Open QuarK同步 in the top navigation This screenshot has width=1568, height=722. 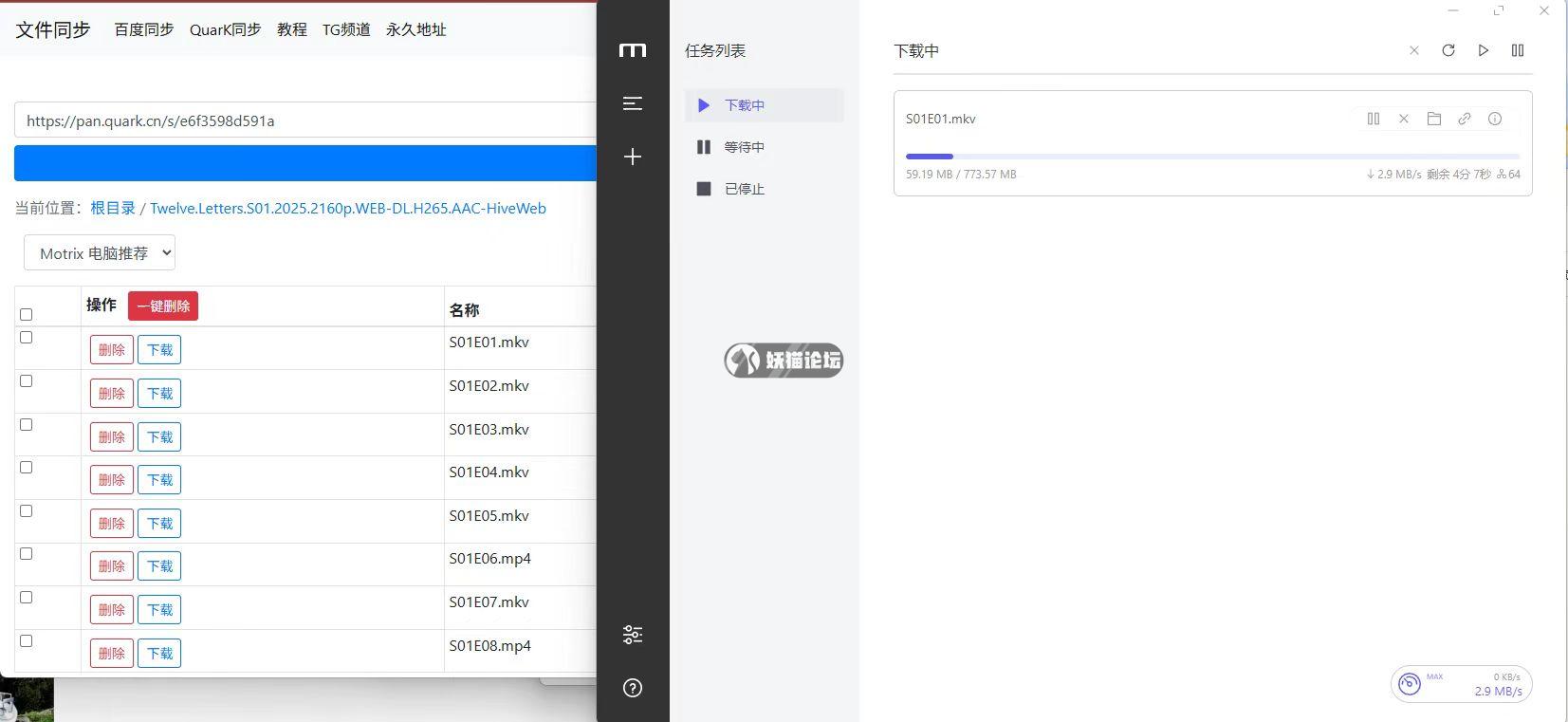point(226,29)
